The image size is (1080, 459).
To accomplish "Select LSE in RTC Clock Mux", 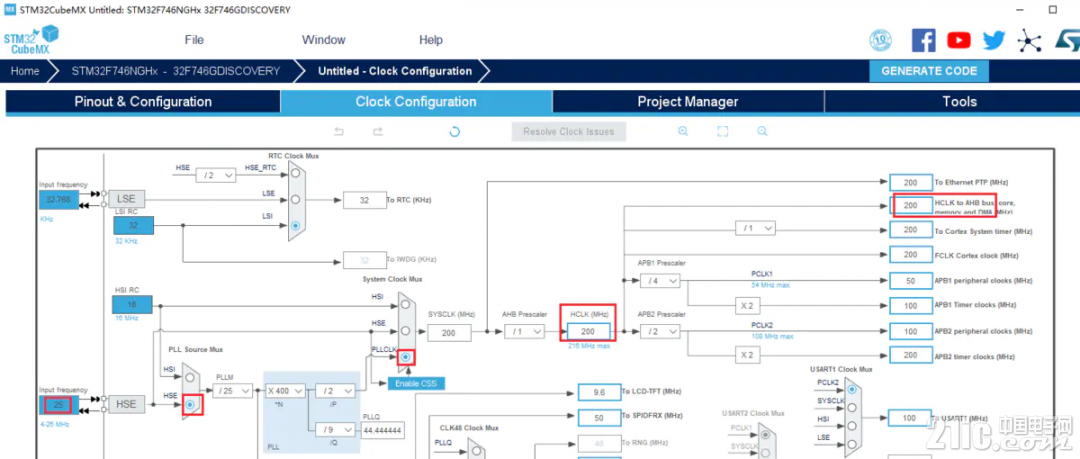I will tap(295, 199).
